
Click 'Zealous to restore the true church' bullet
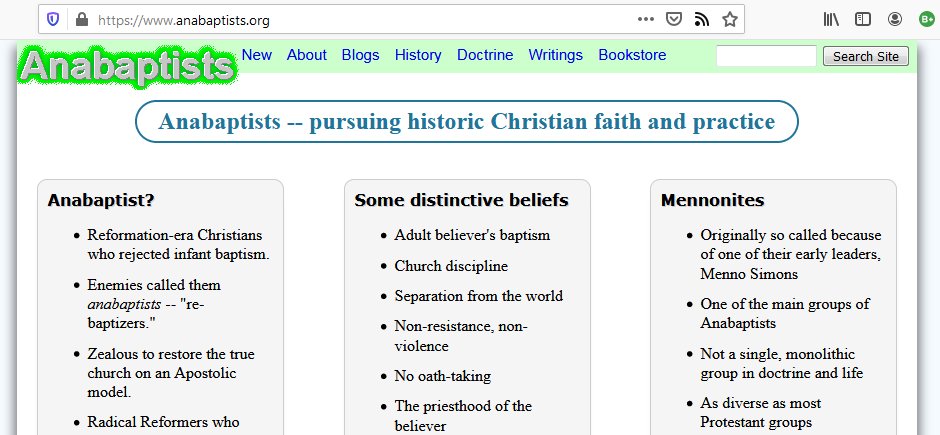pos(171,373)
